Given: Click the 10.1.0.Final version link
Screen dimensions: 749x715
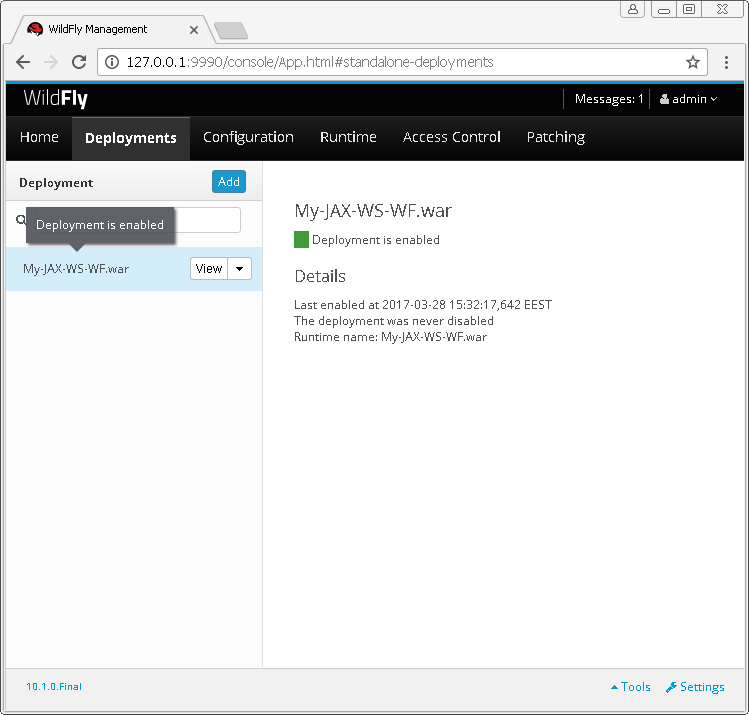Looking at the screenshot, I should (x=54, y=686).
